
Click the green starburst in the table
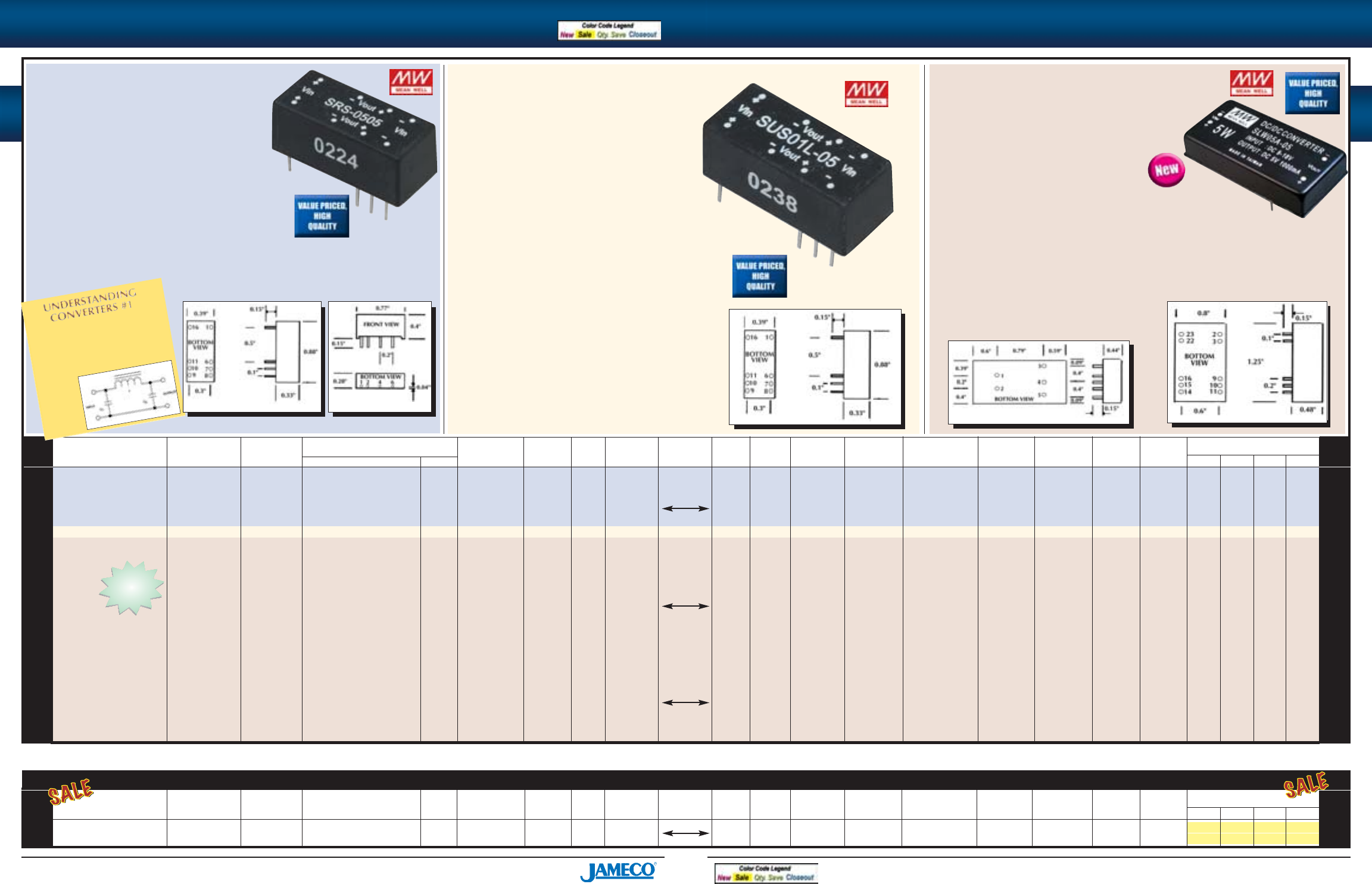pos(132,588)
